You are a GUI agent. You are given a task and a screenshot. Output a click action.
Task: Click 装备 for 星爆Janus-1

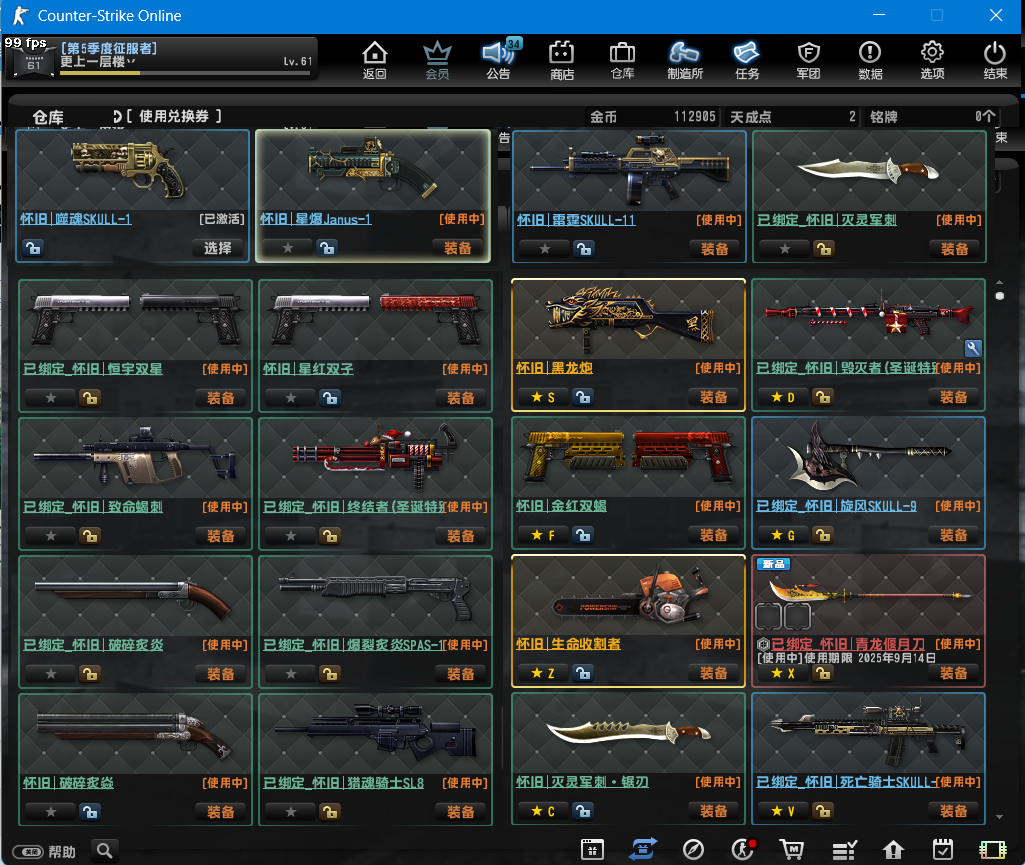458,248
